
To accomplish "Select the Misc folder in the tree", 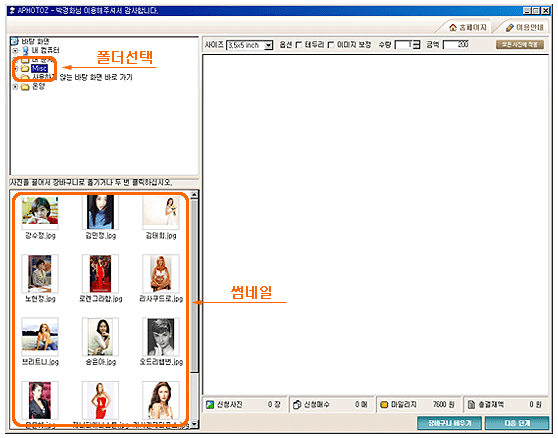I will [x=39, y=68].
